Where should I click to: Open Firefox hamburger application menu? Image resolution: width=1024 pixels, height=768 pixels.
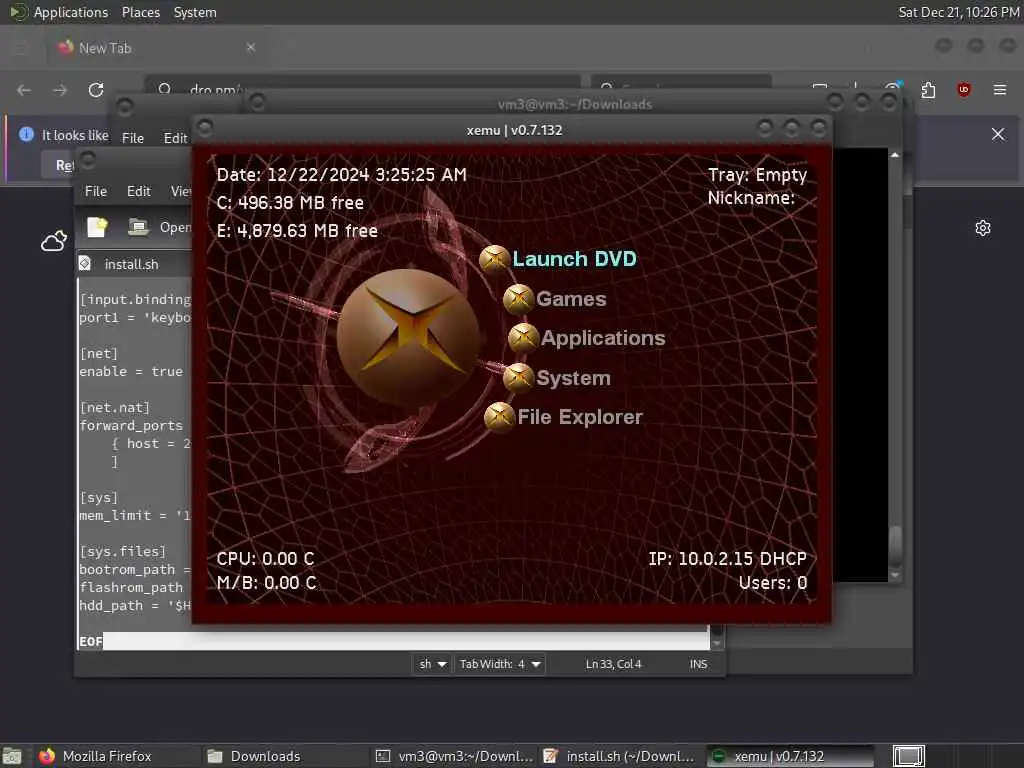pyautogui.click(x=1000, y=90)
